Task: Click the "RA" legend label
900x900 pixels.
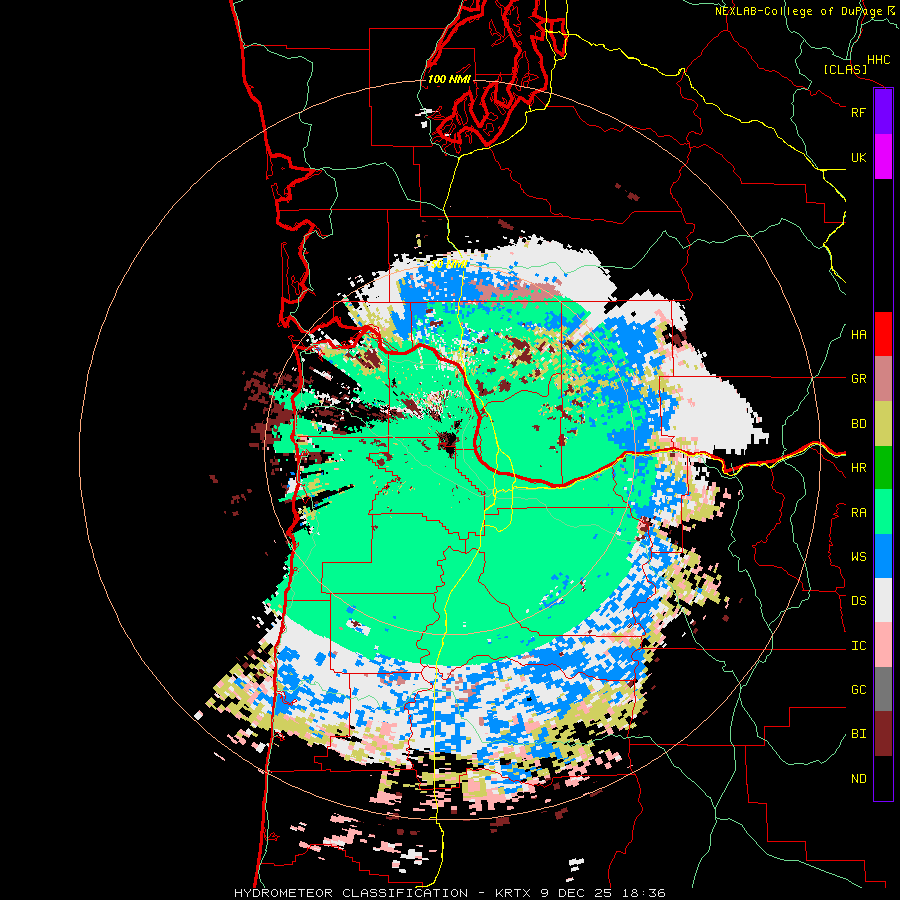Action: [x=858, y=513]
